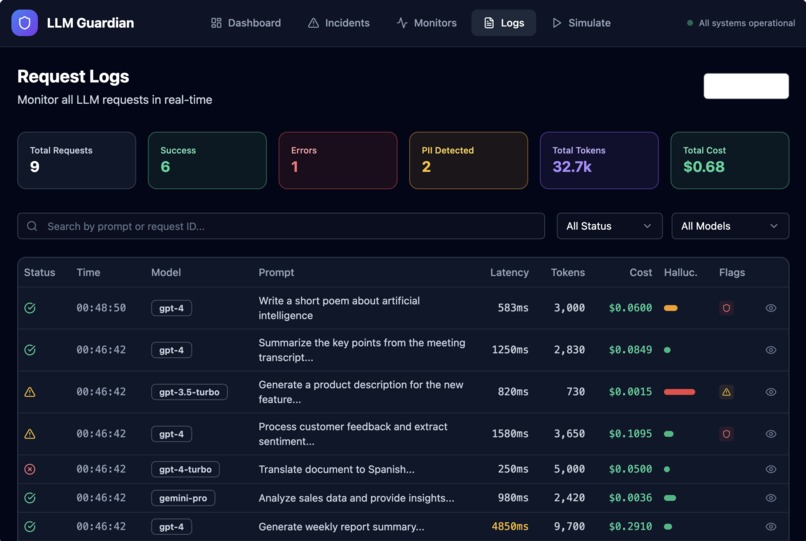Click the warning flag on product description row
Viewport: 806px width, 541px height.
pyautogui.click(x=726, y=392)
